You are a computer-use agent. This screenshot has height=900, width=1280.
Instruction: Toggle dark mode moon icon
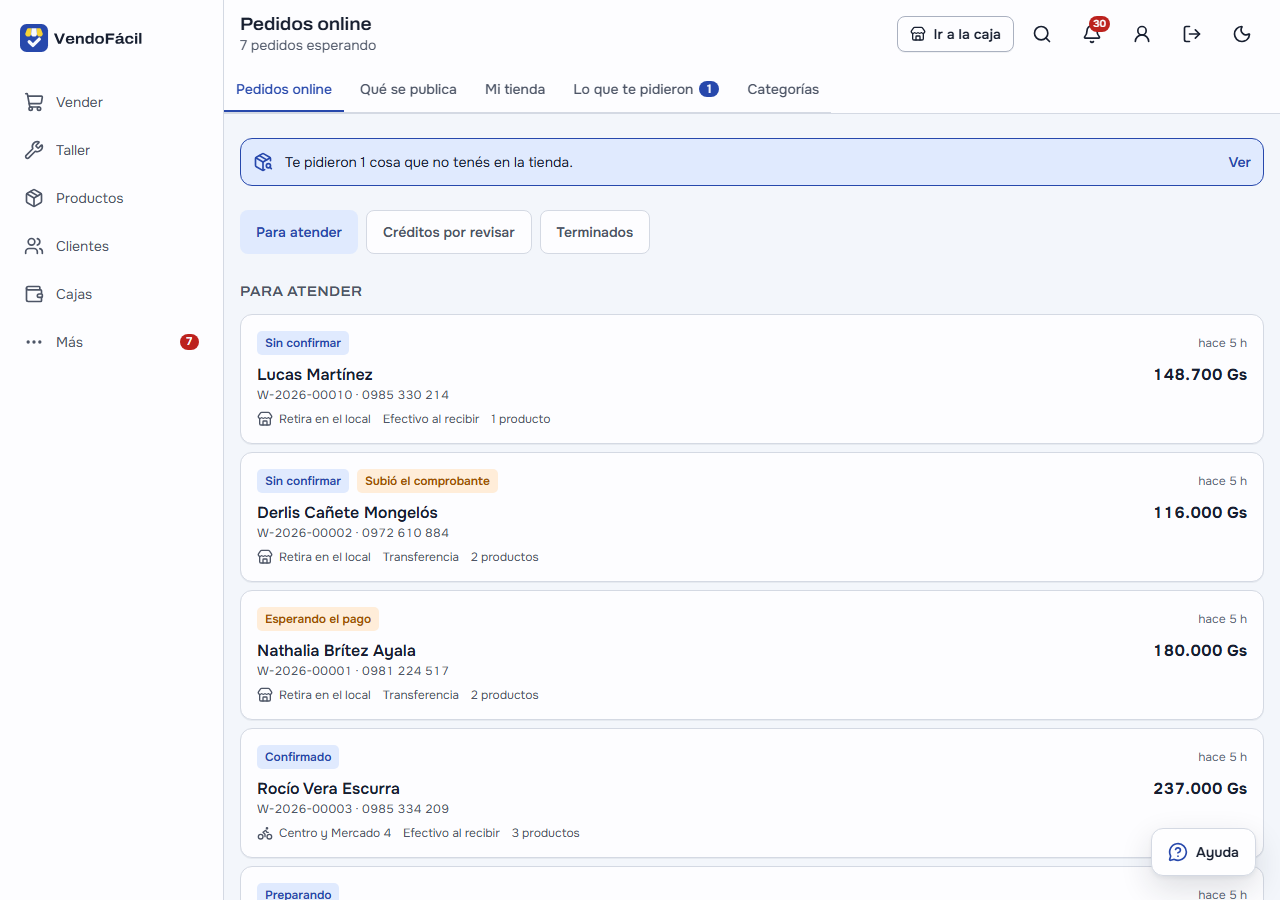tap(1242, 34)
